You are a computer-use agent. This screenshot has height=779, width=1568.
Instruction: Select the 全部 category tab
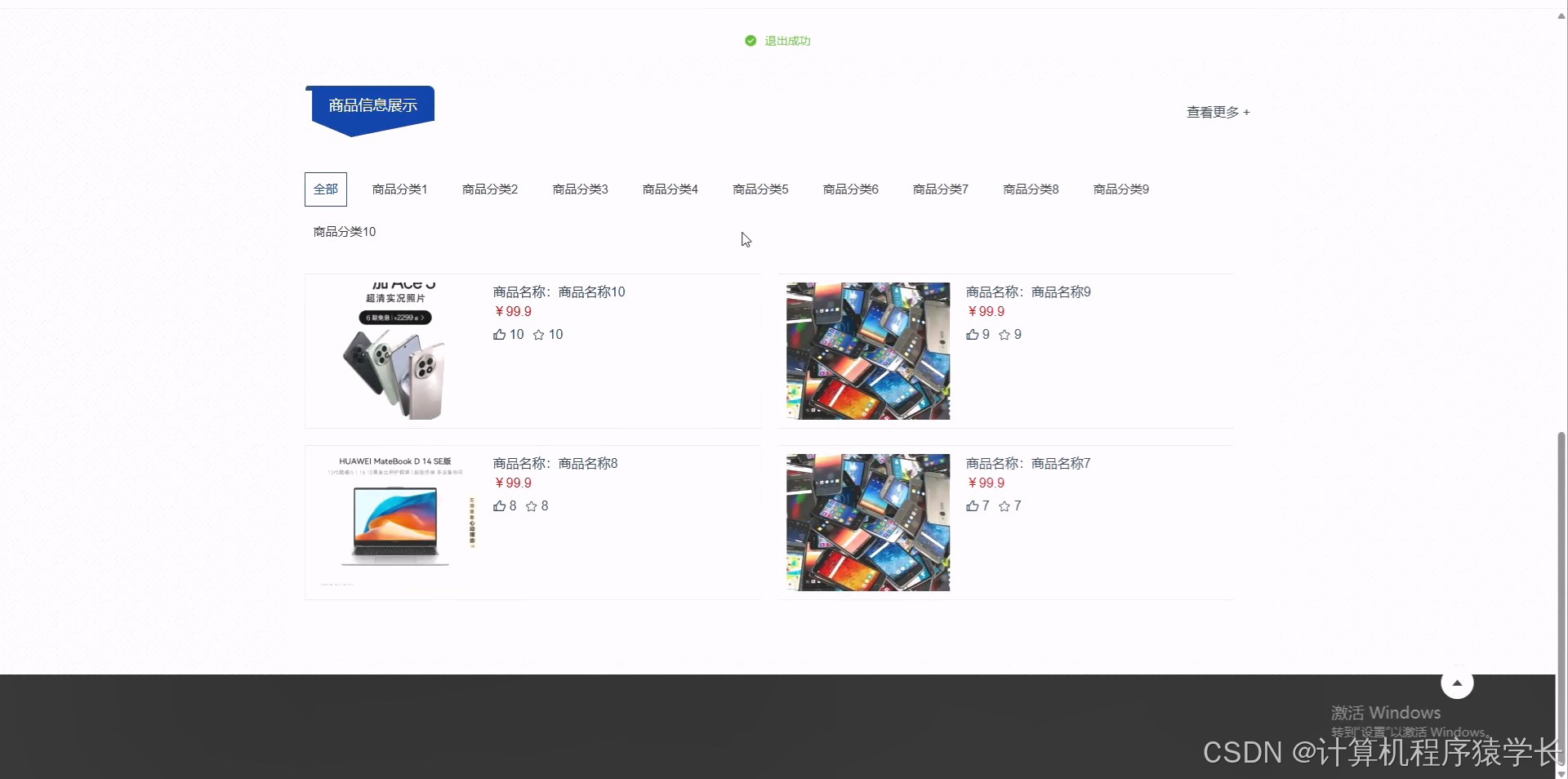point(325,189)
